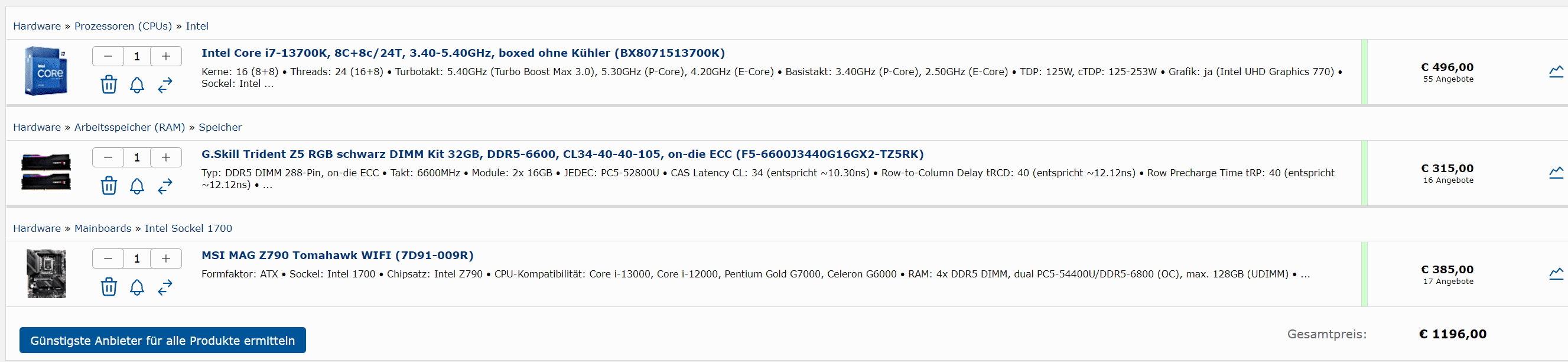1568x362 pixels.
Task: Set price alert for Intel Core i7-13700K
Action: [x=137, y=85]
